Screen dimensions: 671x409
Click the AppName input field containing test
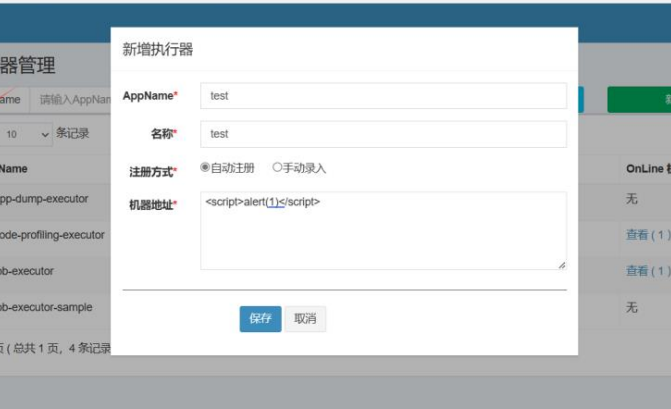[383, 96]
